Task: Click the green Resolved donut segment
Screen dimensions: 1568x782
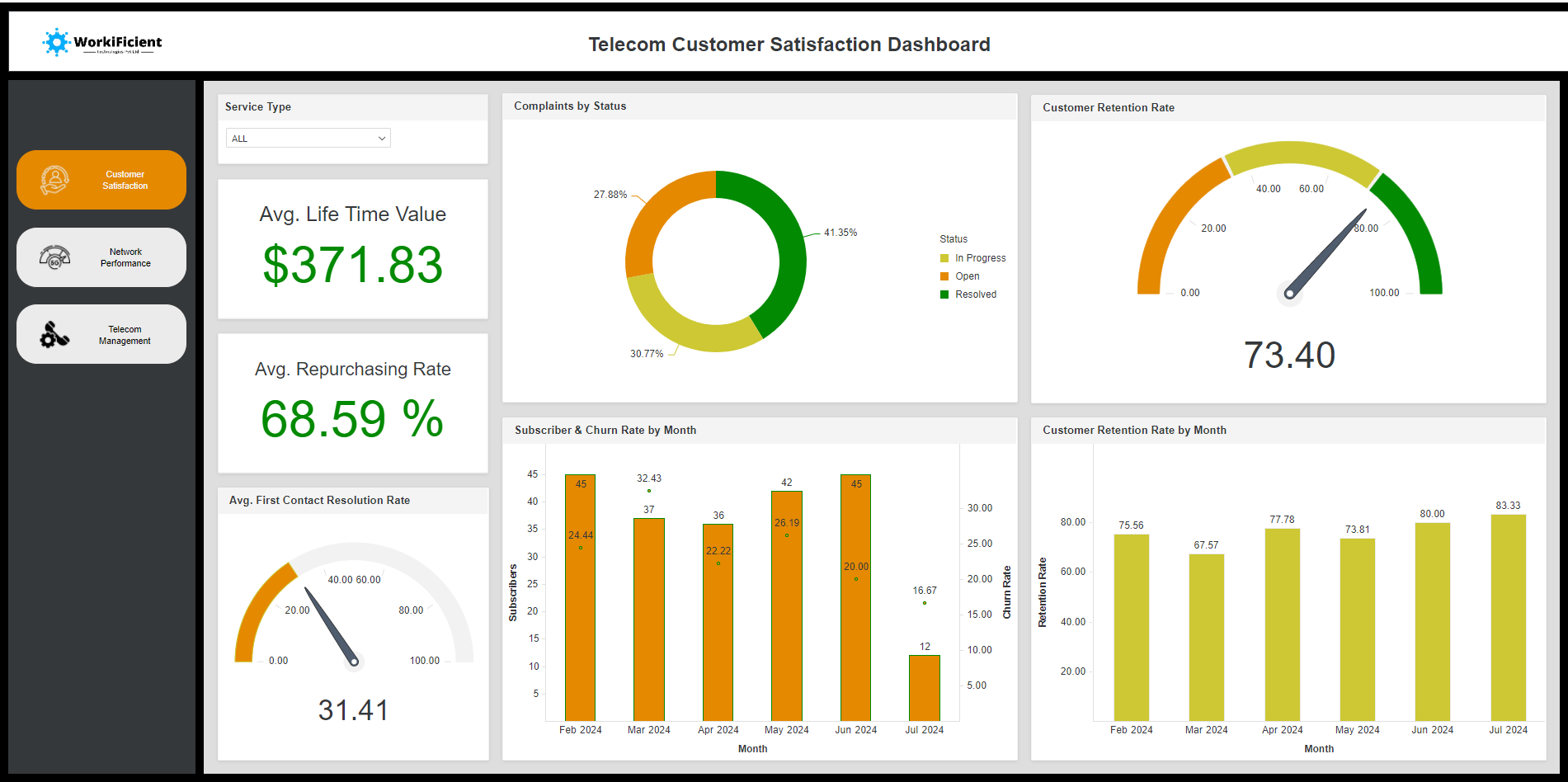Action: (x=790, y=239)
